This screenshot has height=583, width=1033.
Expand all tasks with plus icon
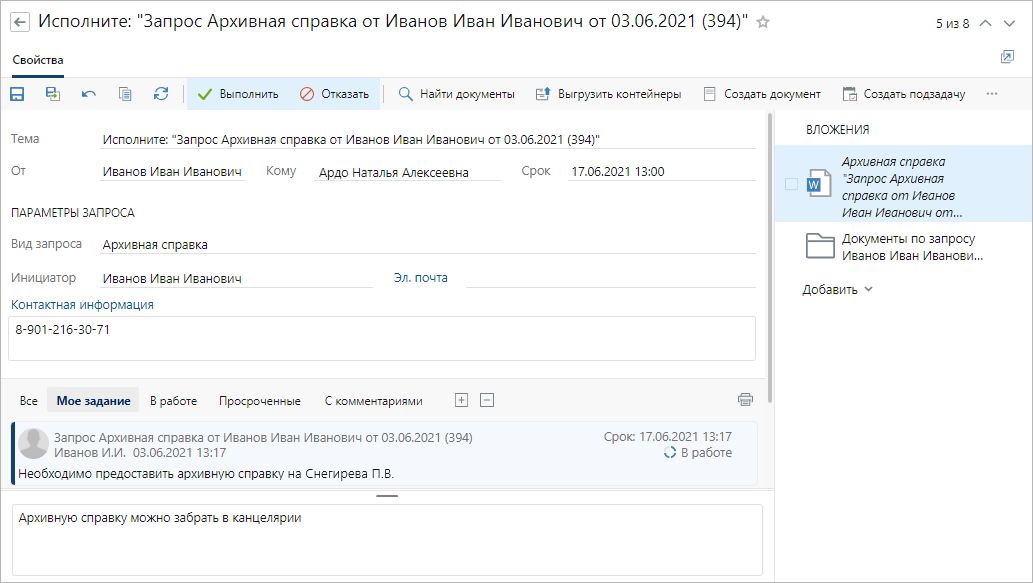(461, 400)
